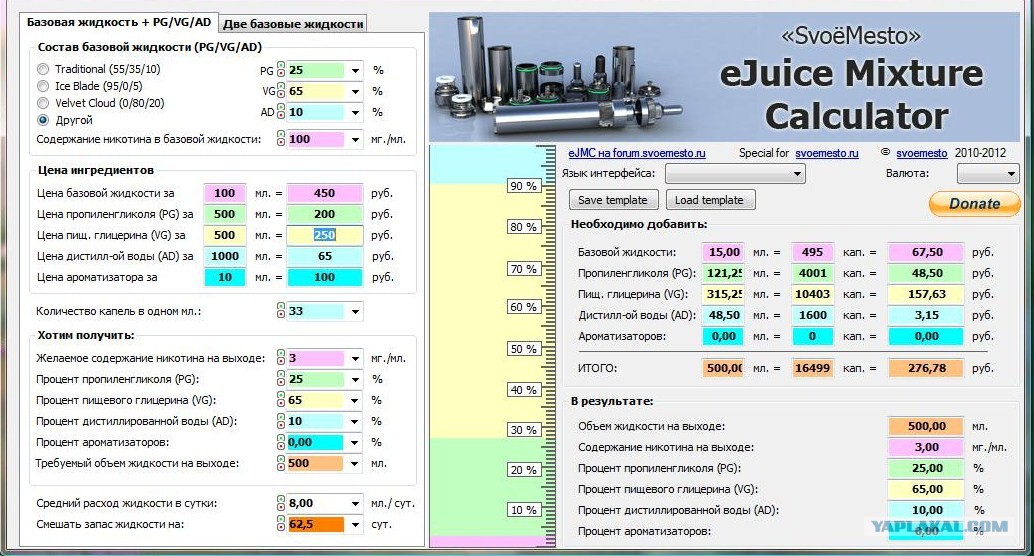Increase base liquid nicotine content with green stepper
The width and height of the screenshot is (1034, 556).
click(x=281, y=135)
